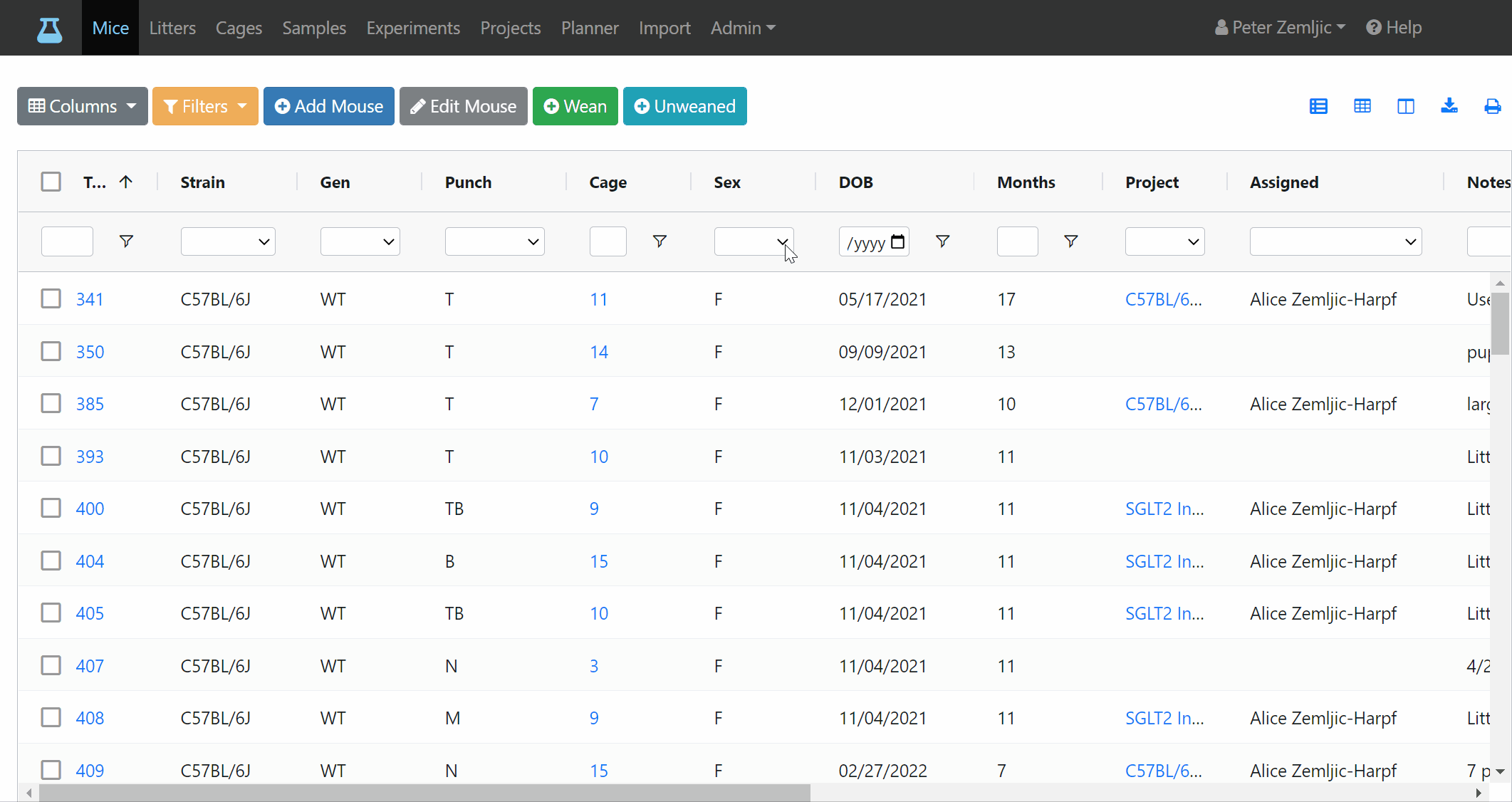Click the Unweaned button
Image resolution: width=1512 pixels, height=802 pixels.
coord(685,106)
